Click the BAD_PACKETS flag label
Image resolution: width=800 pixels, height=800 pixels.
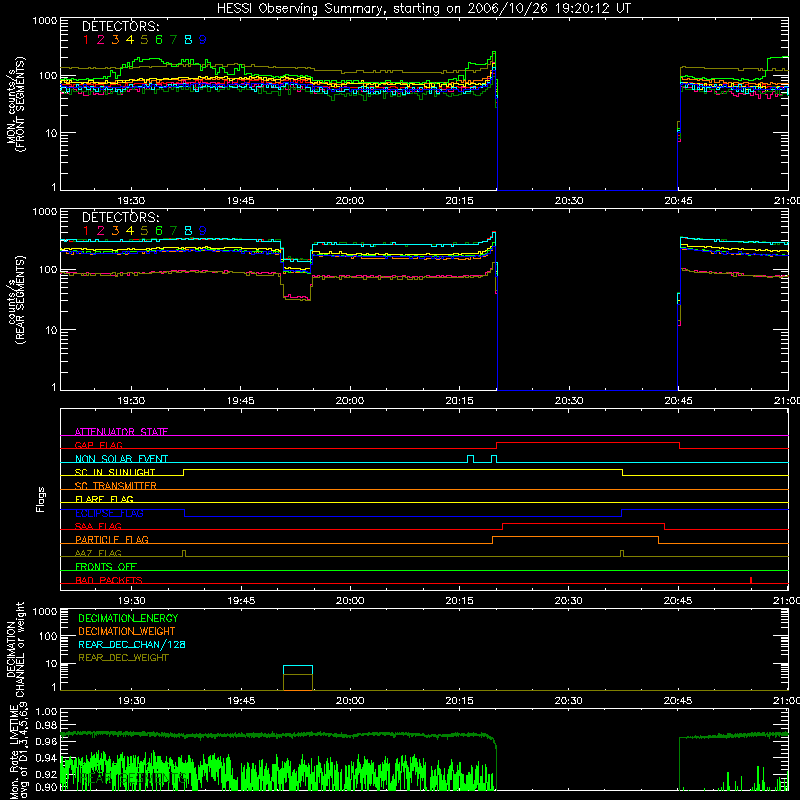[x=109, y=580]
